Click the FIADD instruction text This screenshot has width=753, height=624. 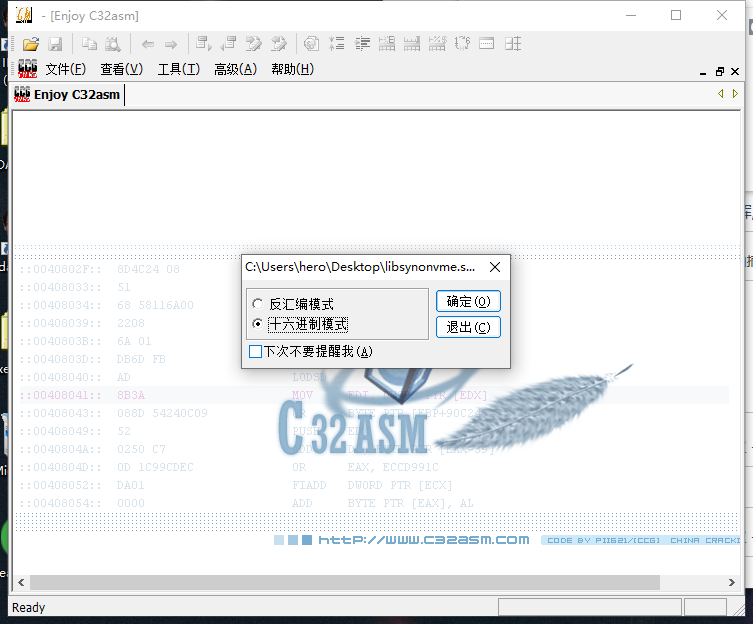coord(309,485)
